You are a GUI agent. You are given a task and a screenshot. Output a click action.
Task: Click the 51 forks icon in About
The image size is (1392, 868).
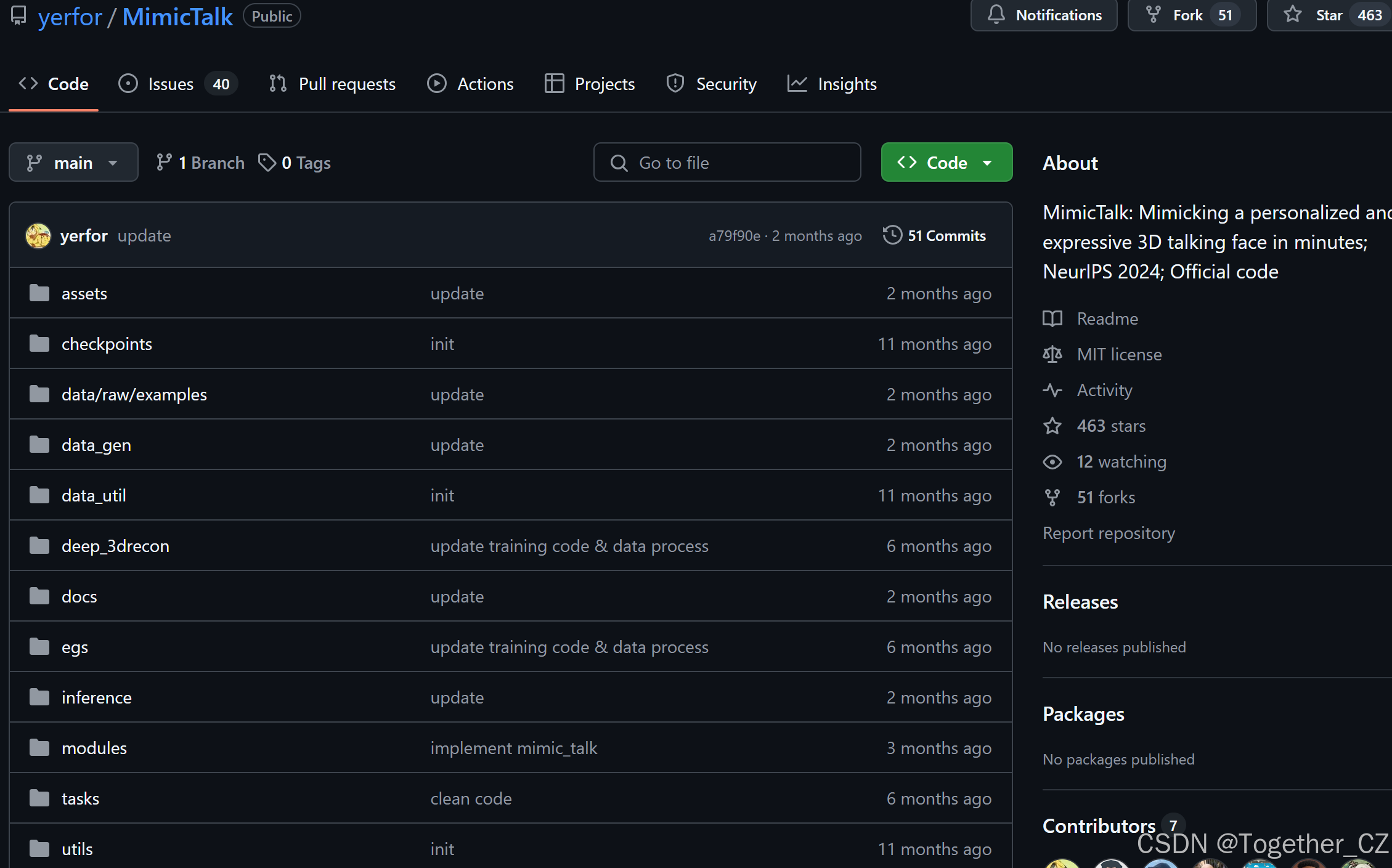[1052, 497]
